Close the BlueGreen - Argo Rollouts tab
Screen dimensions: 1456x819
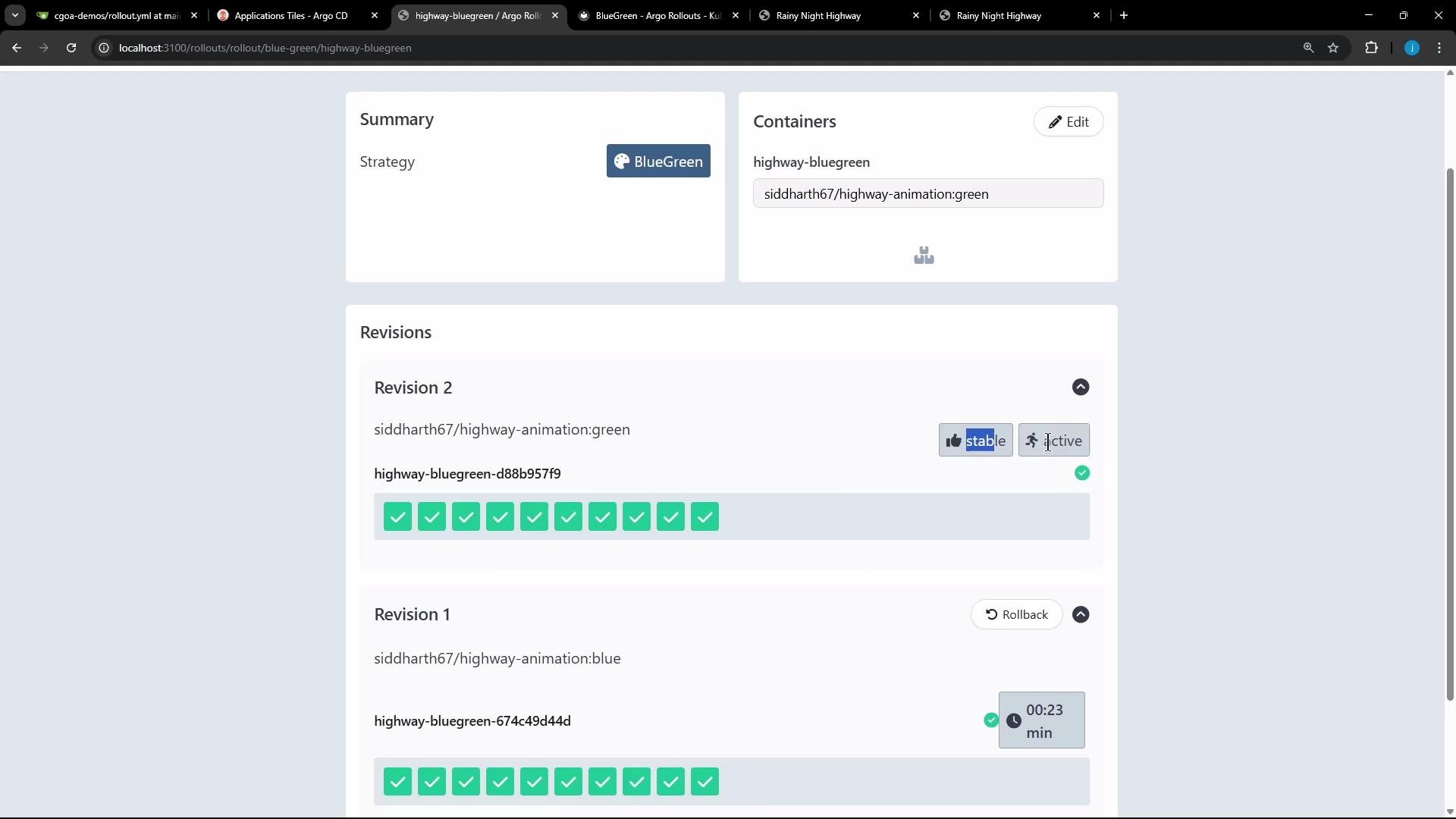(x=736, y=15)
